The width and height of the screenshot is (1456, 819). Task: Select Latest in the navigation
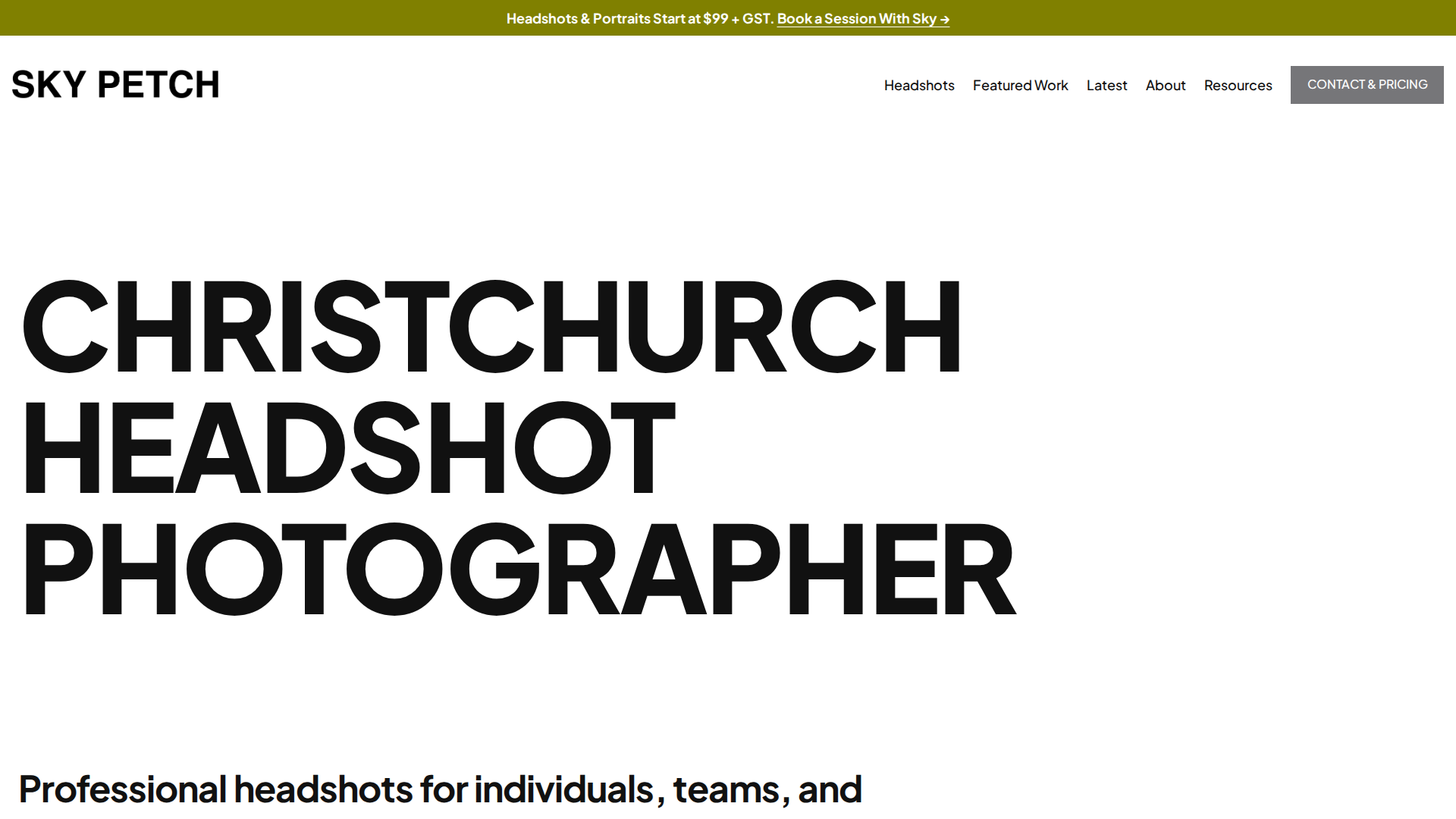pyautogui.click(x=1106, y=85)
